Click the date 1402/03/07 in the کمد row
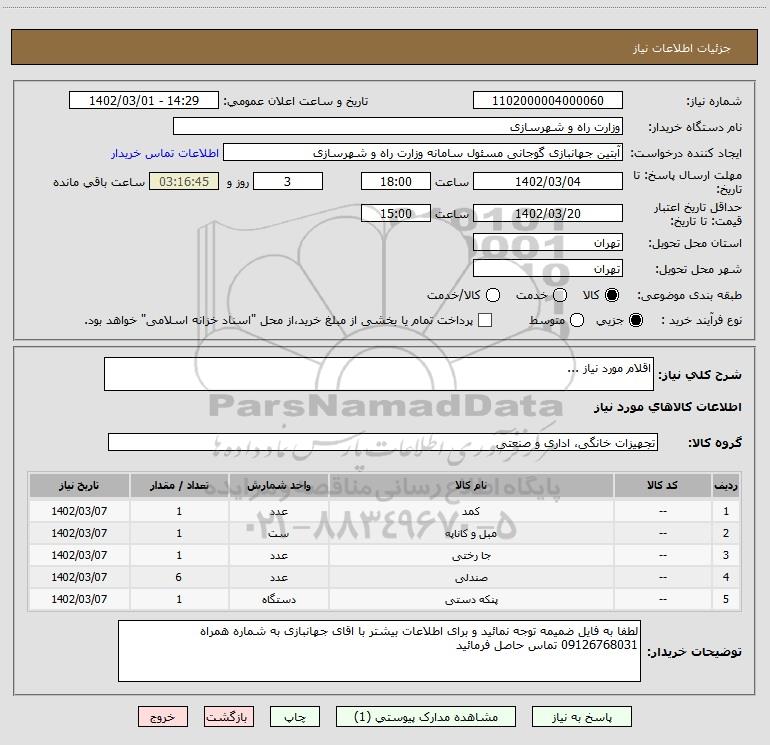This screenshot has height=745, width=770. tap(79, 511)
